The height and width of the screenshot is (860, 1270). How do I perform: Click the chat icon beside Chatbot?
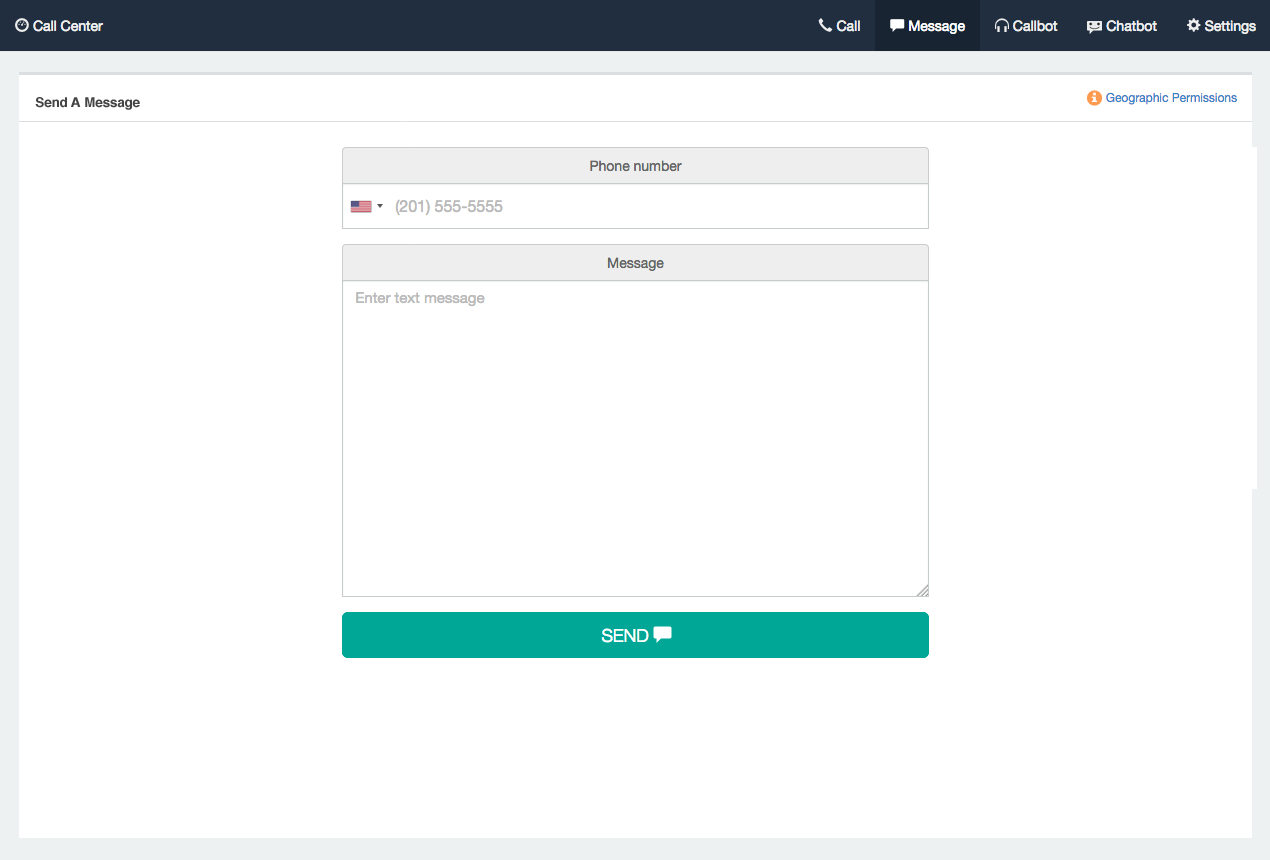[x=1092, y=25]
